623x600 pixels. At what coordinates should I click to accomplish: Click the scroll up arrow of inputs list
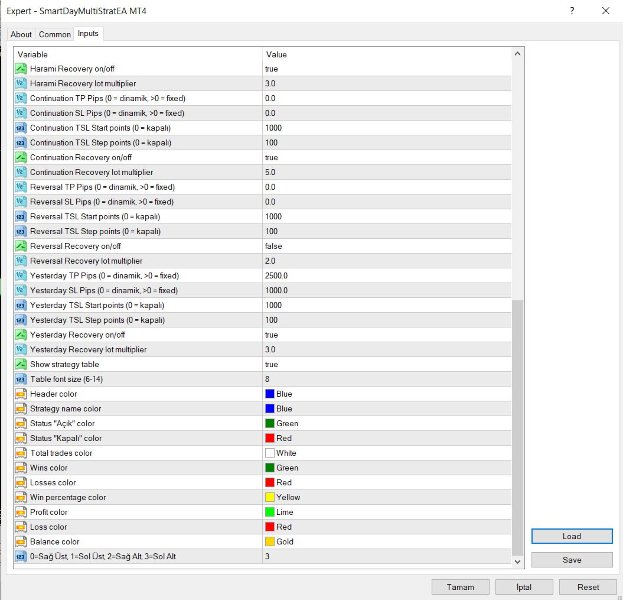coord(517,54)
